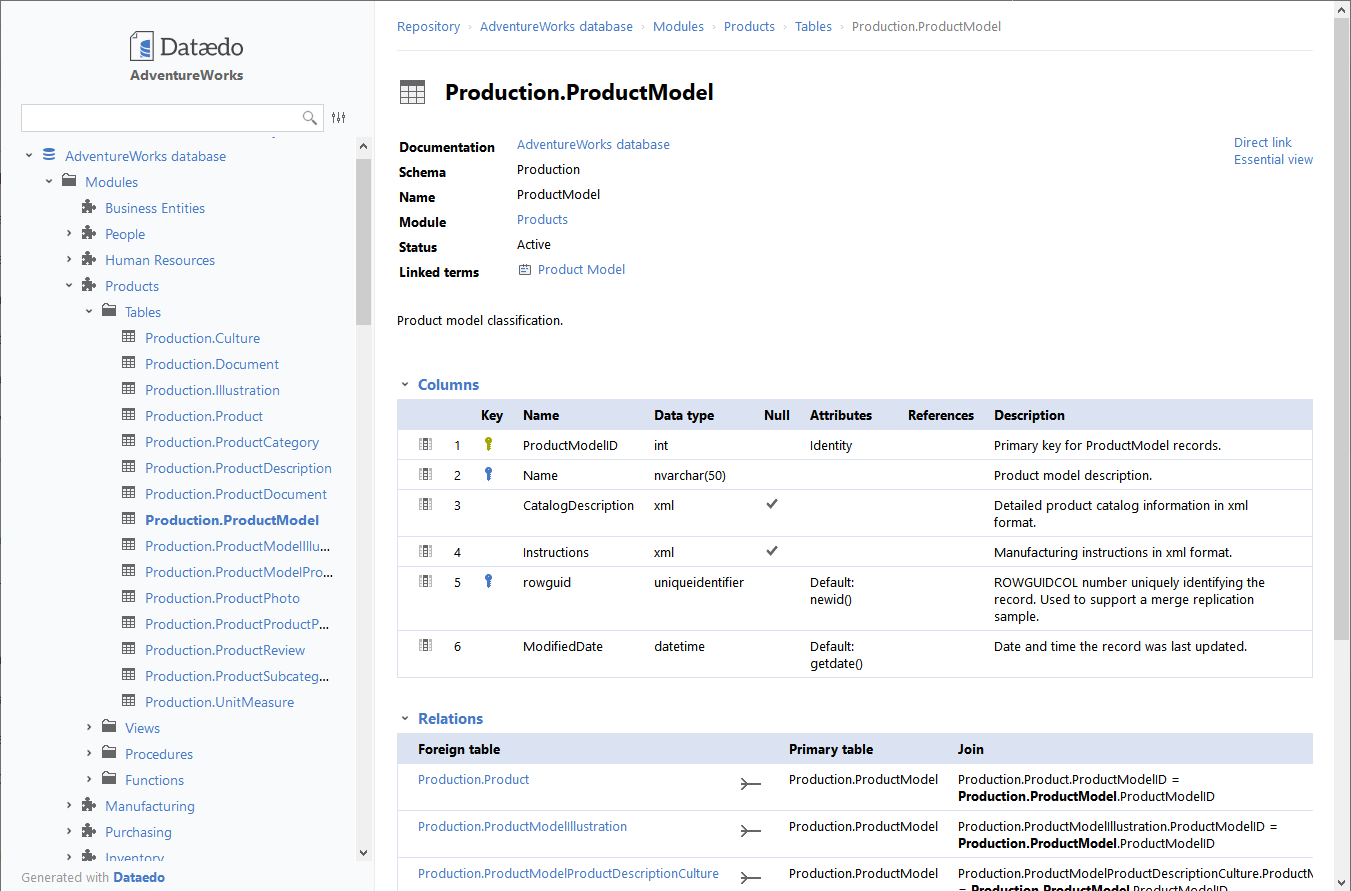This screenshot has width=1351, height=891.
Task: Click the People module puzzle icon
Action: (88, 233)
